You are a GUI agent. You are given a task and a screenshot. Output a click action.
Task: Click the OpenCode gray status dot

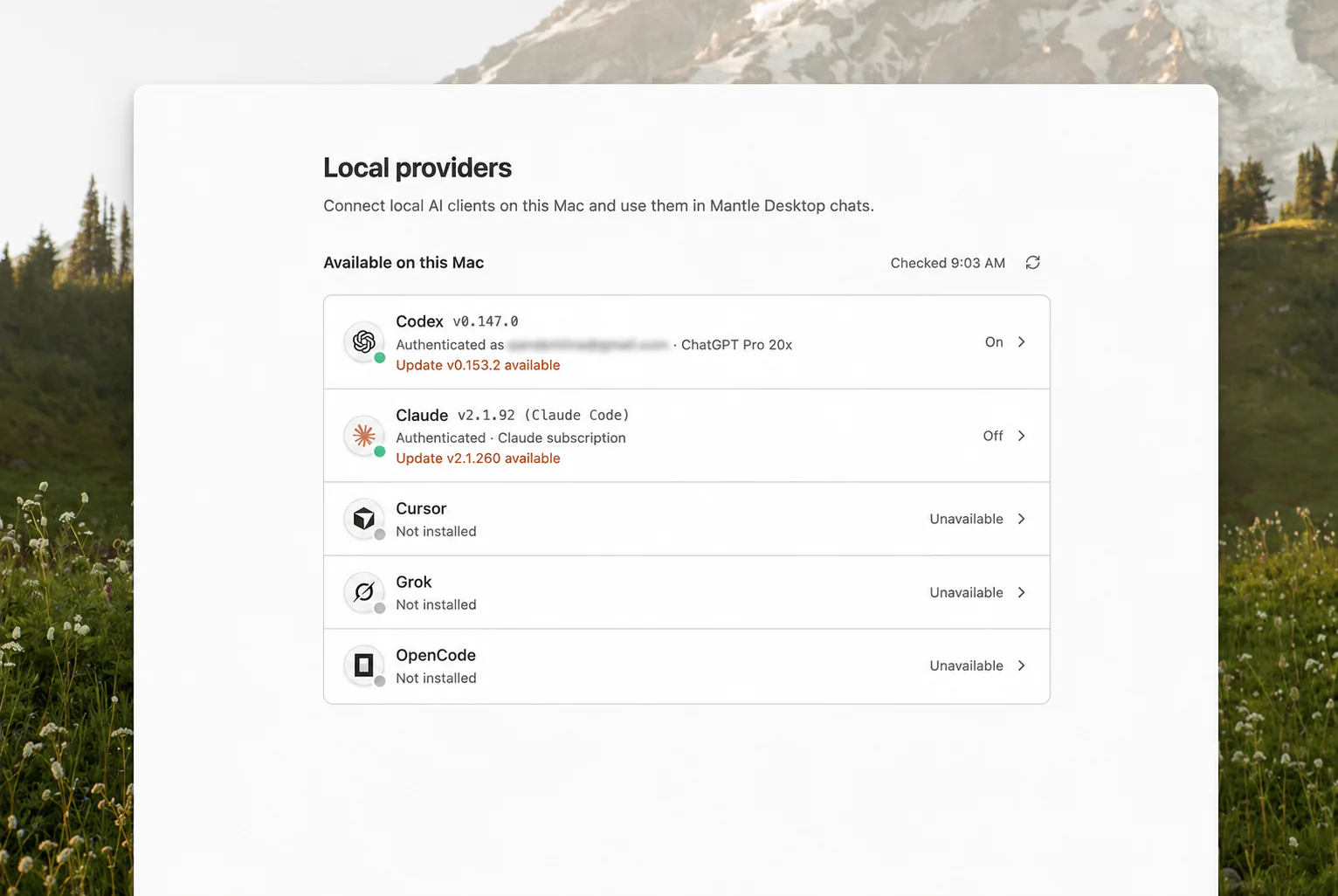[380, 681]
